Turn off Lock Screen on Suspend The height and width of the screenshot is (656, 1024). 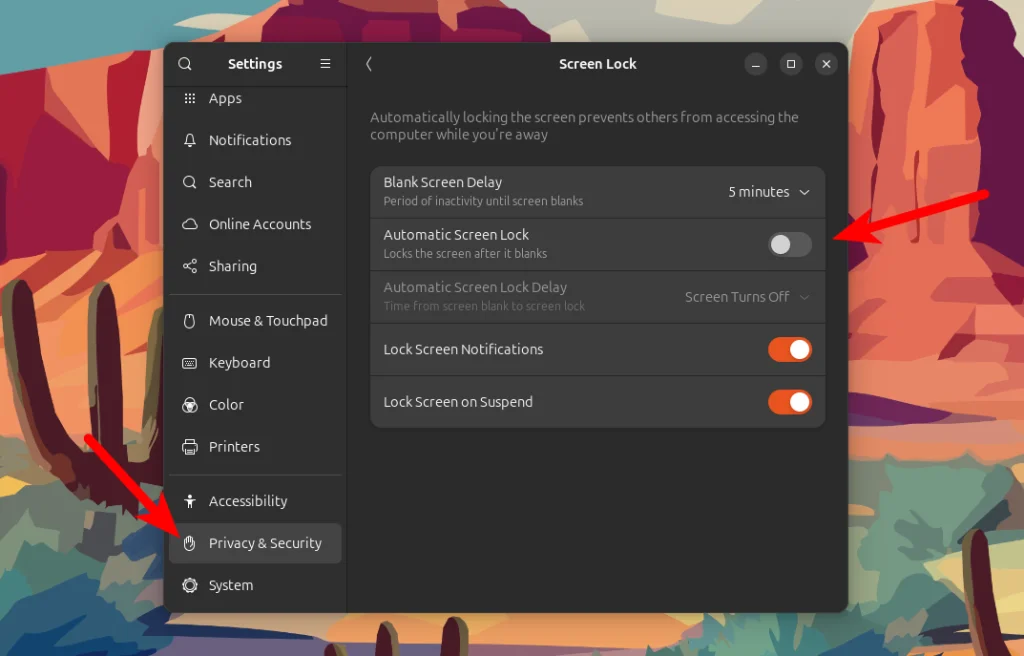tap(790, 401)
